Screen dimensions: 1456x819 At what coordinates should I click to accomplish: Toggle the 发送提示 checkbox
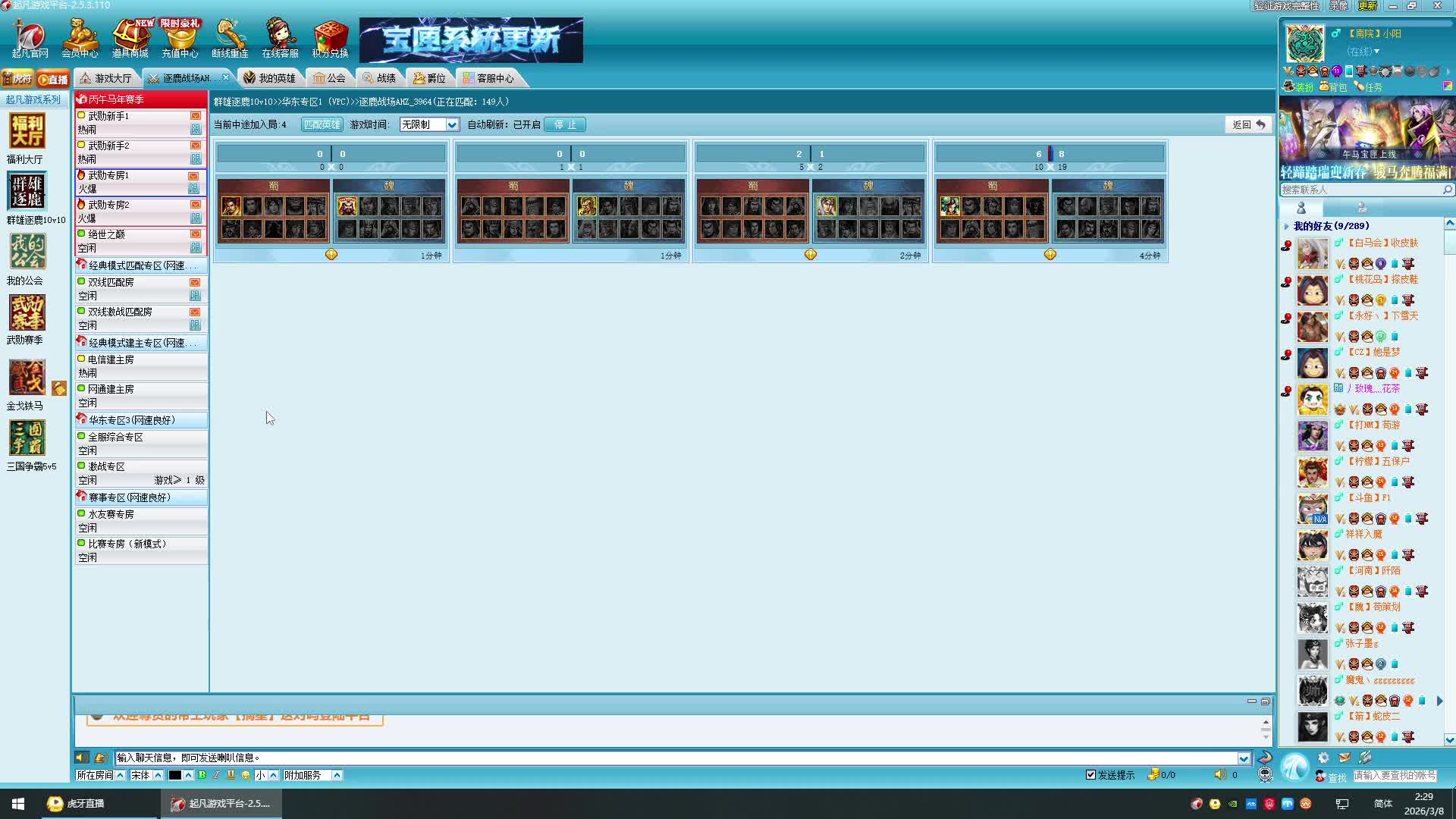tap(1090, 775)
